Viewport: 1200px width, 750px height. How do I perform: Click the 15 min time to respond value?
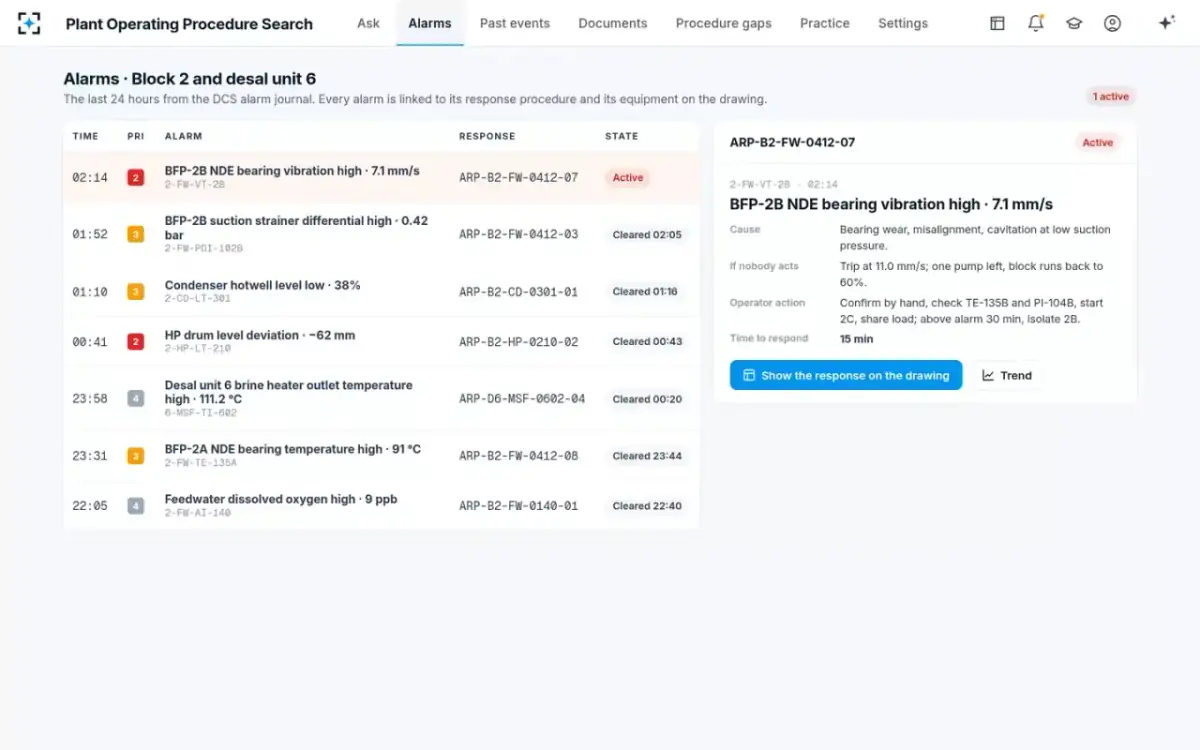tap(856, 339)
